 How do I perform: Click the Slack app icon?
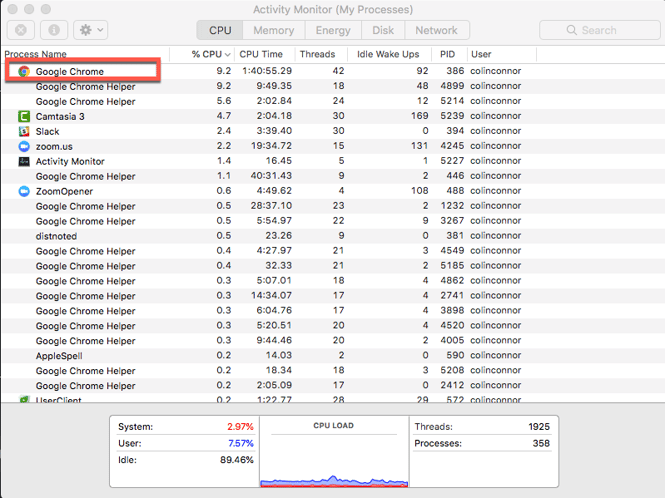pos(24,131)
